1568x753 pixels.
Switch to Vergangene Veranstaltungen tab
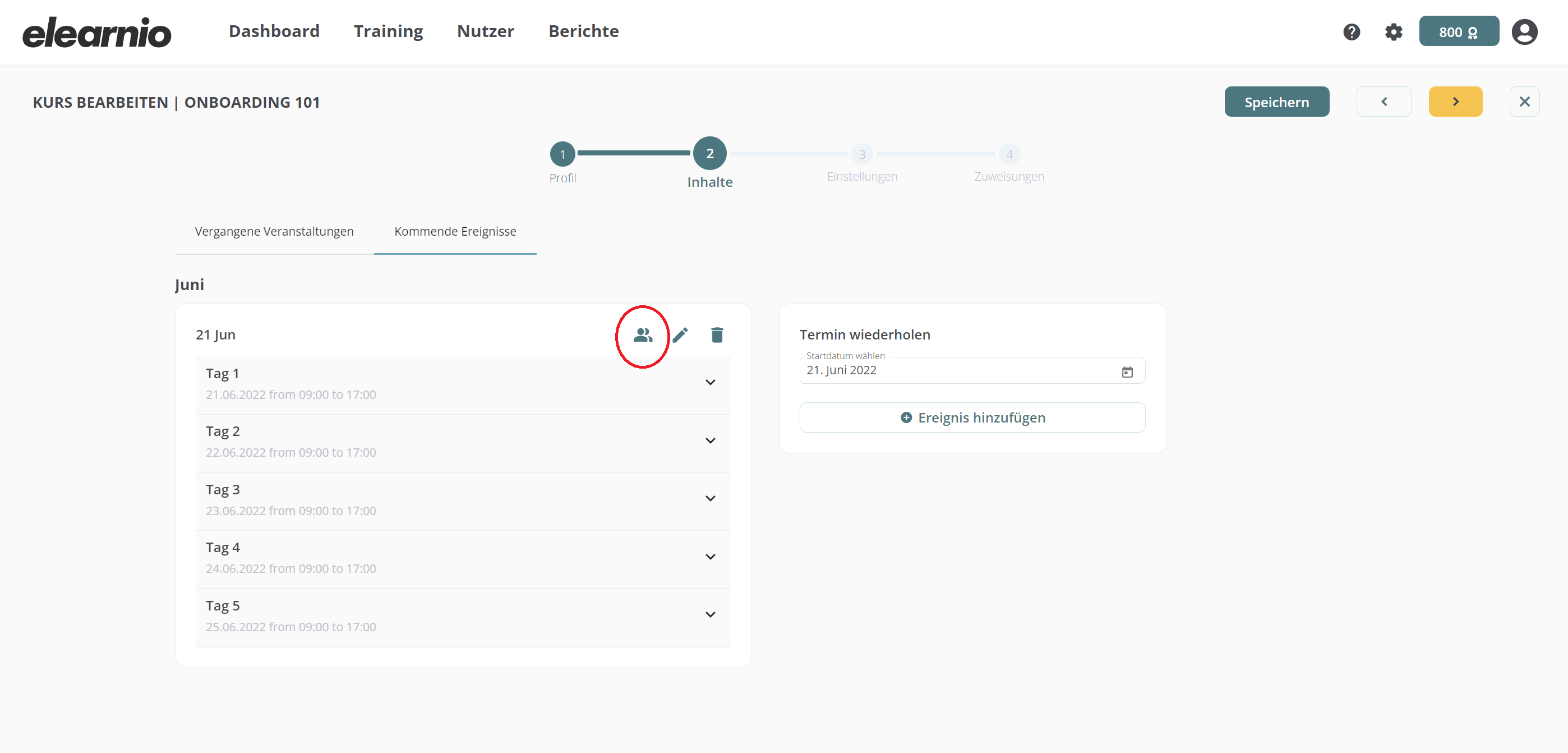[x=274, y=232]
